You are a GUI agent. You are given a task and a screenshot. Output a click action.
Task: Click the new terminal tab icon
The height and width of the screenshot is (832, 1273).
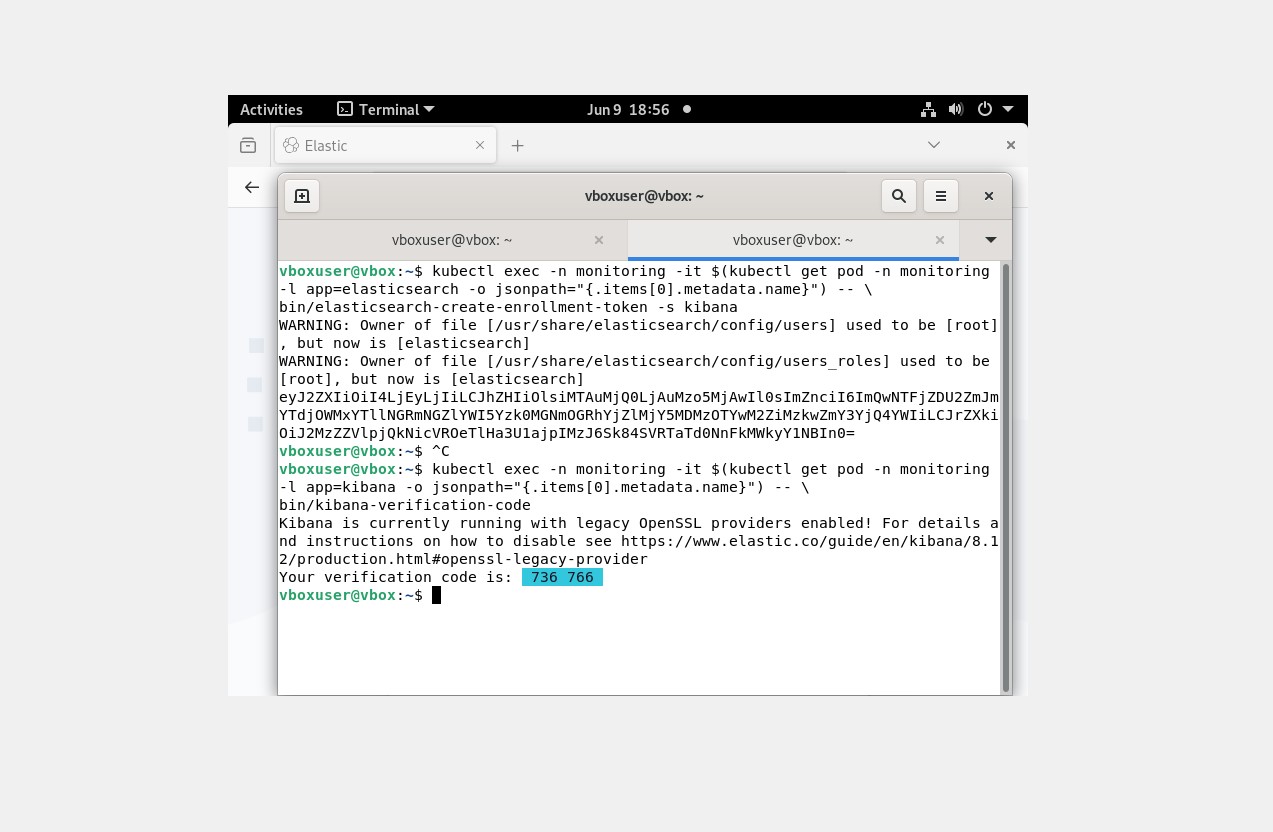pos(302,196)
